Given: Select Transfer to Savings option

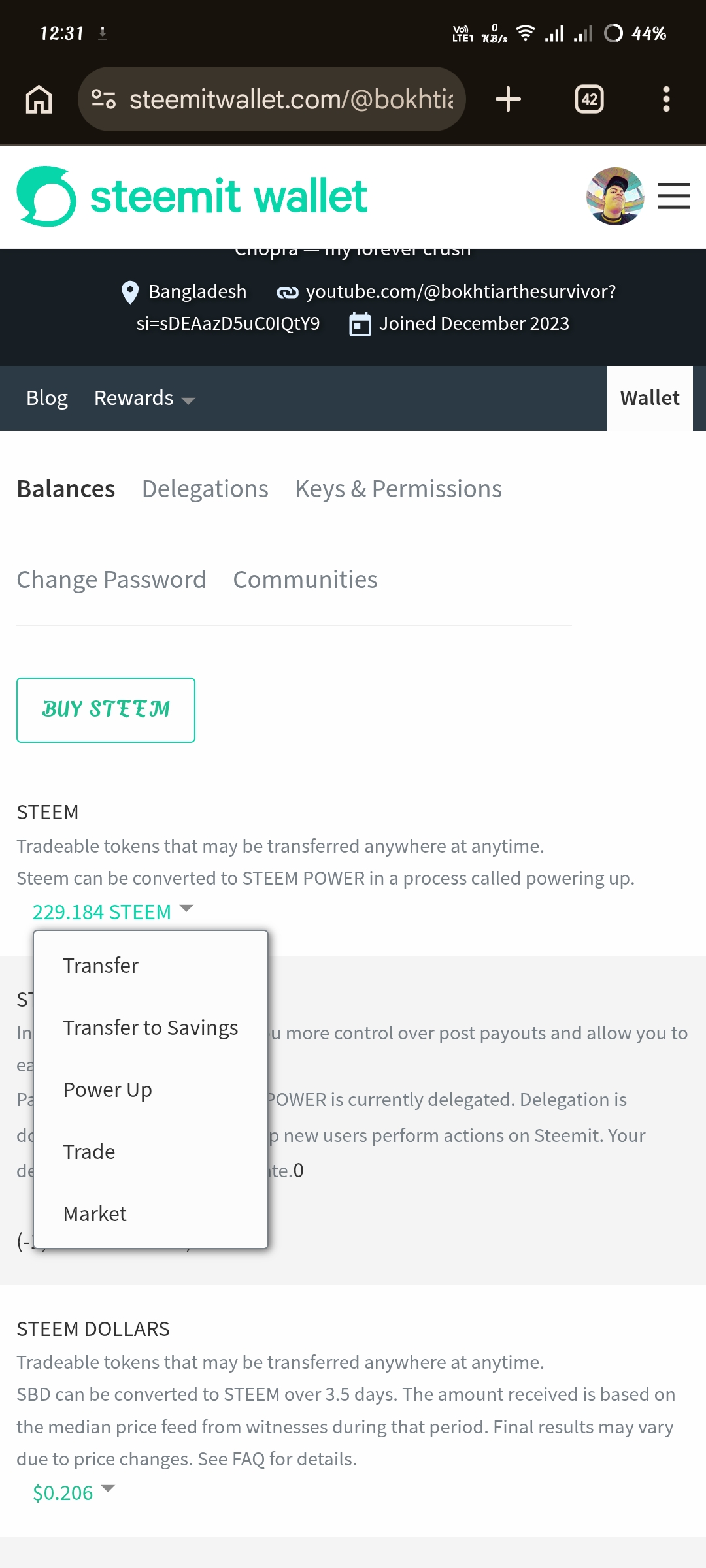Looking at the screenshot, I should point(150,1028).
